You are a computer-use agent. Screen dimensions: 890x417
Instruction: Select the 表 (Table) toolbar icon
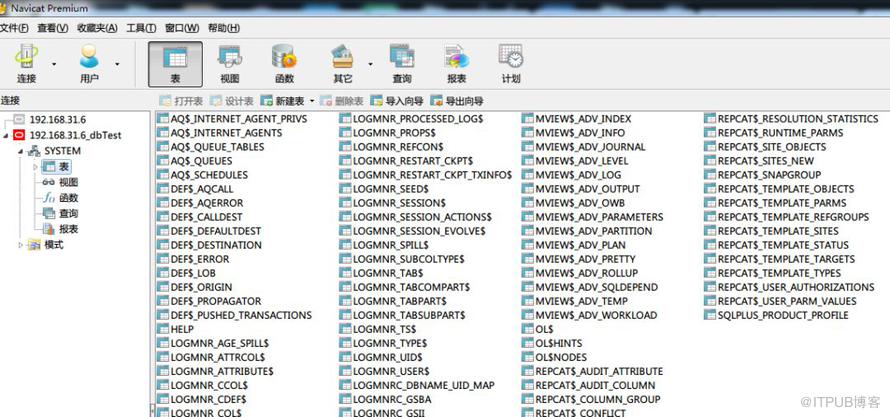(175, 63)
